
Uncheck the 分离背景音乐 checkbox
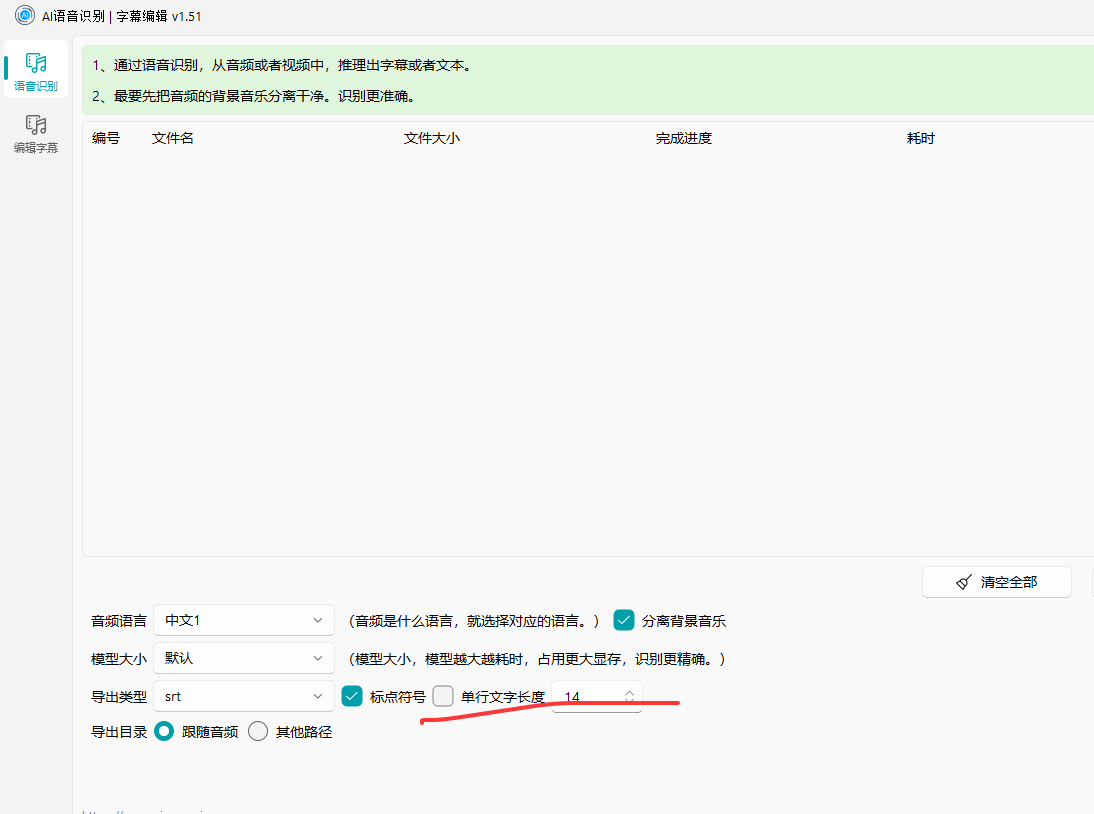[x=624, y=620]
